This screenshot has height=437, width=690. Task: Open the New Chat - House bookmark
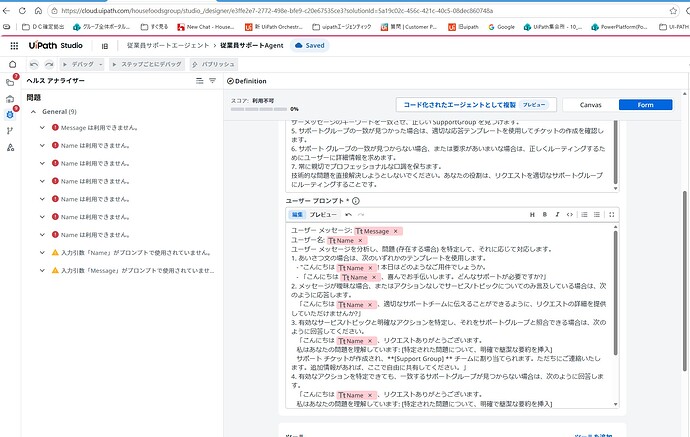206,27
